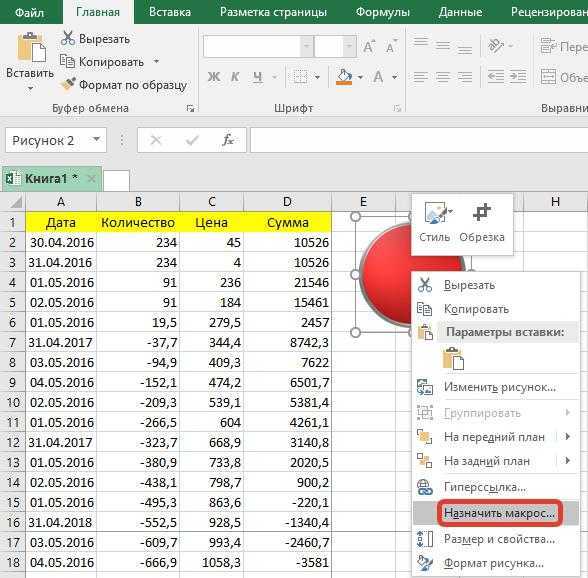Click the Format Painter brush icon
This screenshot has width=588, height=578.
(68, 84)
